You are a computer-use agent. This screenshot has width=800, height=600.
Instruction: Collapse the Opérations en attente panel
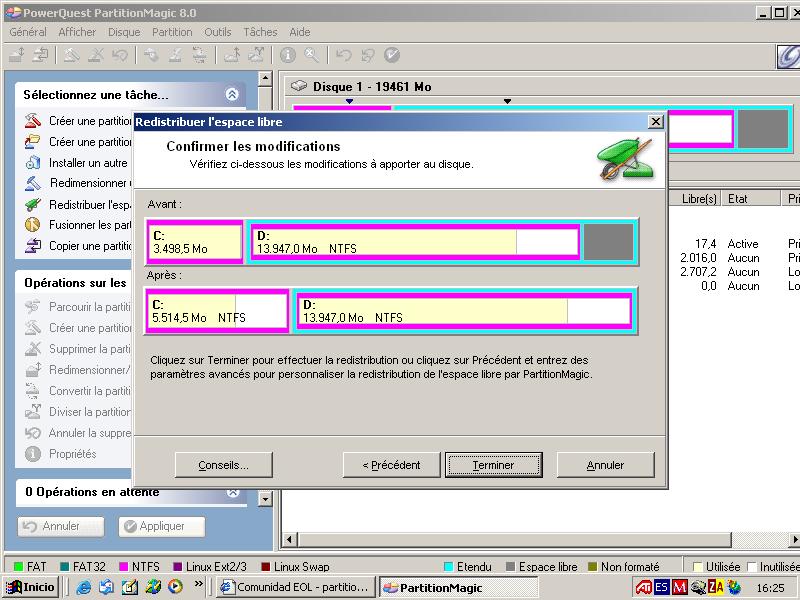(233, 492)
